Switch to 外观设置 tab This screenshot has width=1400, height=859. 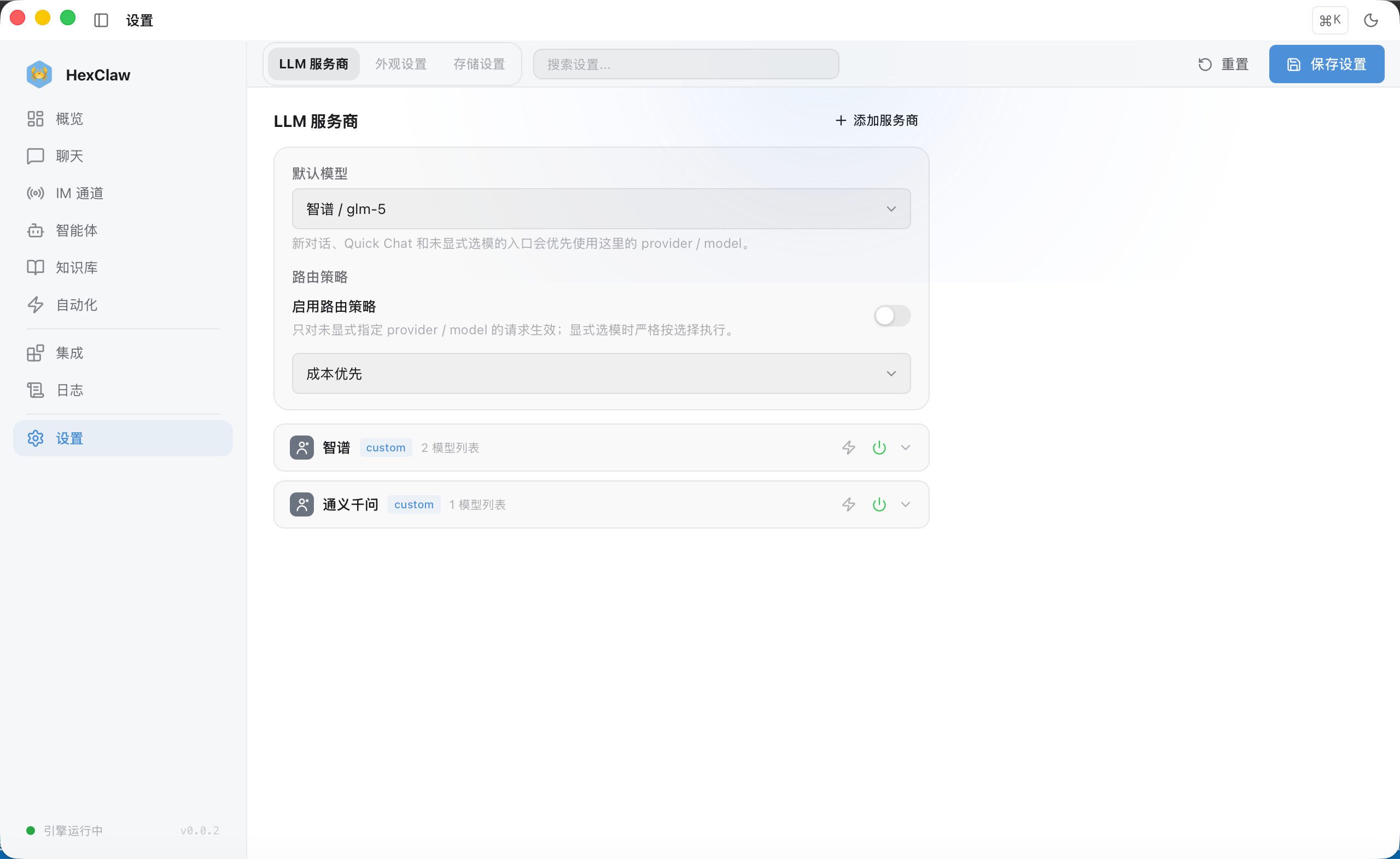pos(401,64)
